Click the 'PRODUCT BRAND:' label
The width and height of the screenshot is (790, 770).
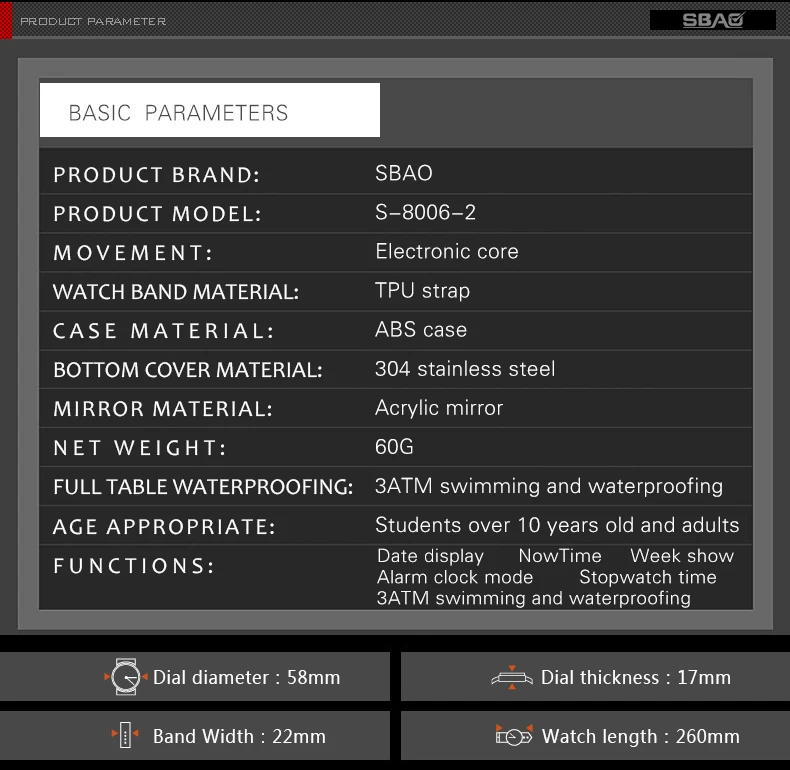click(157, 175)
